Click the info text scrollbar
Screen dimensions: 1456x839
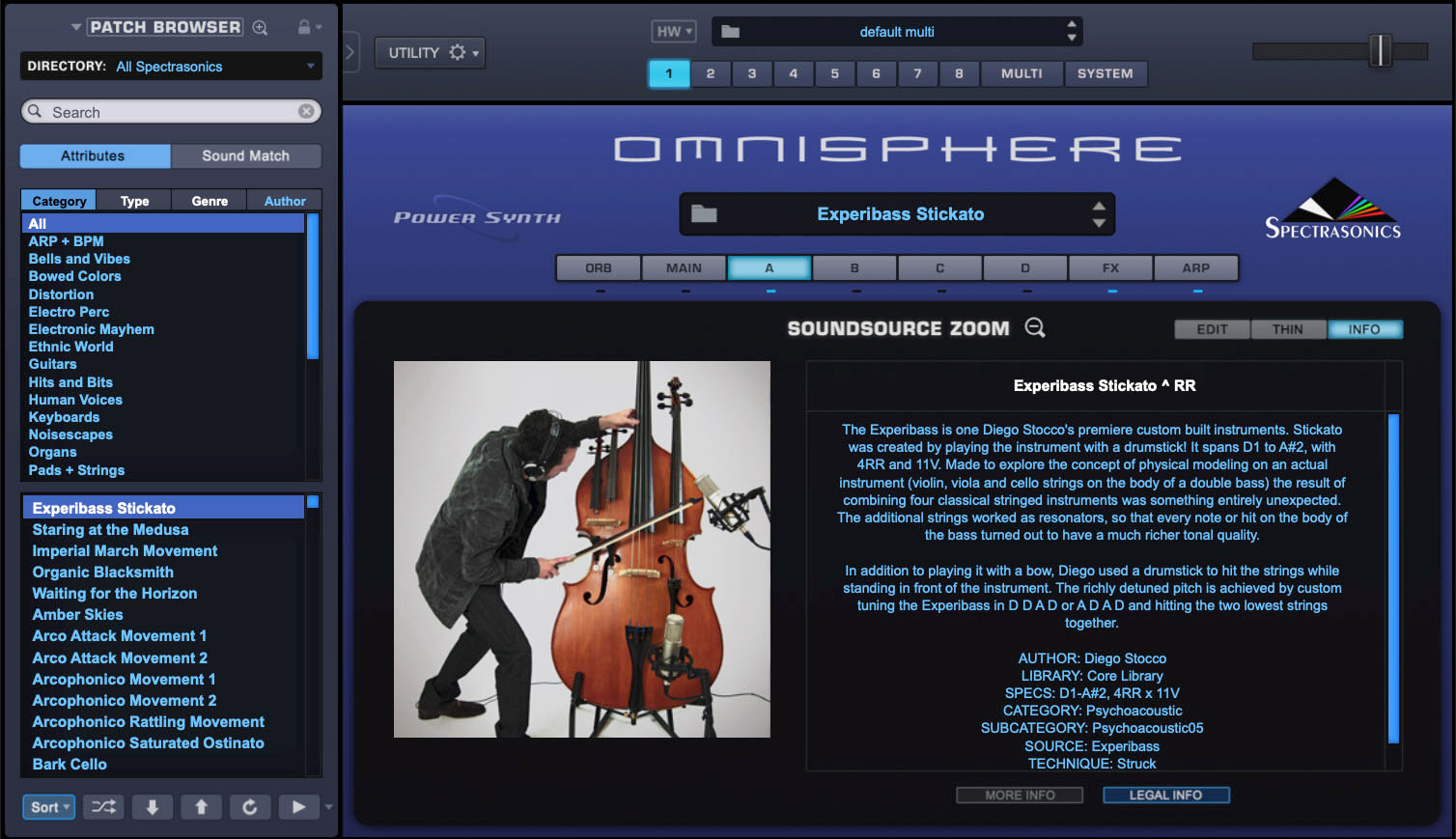pos(1393,577)
